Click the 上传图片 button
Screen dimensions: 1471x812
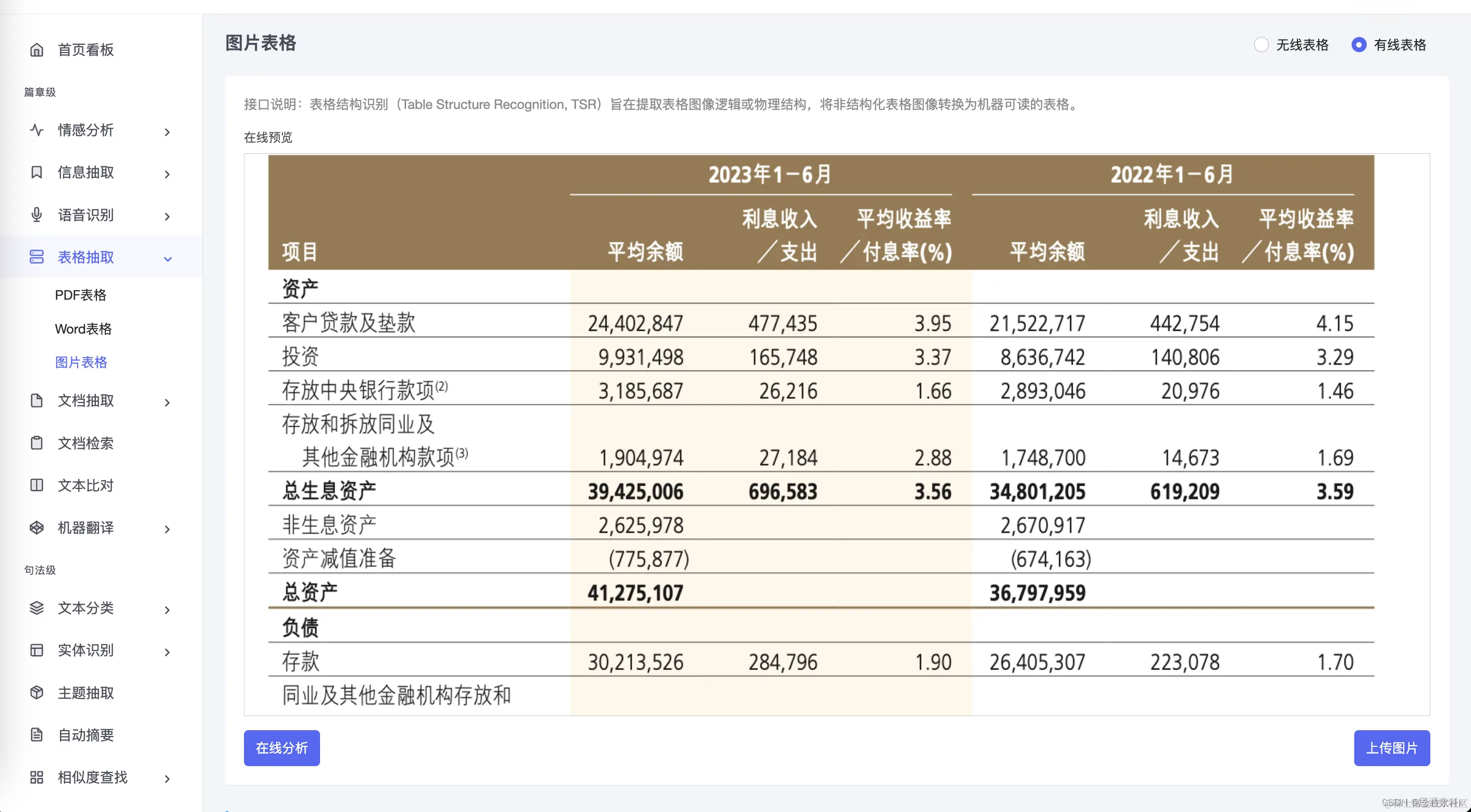point(1392,748)
